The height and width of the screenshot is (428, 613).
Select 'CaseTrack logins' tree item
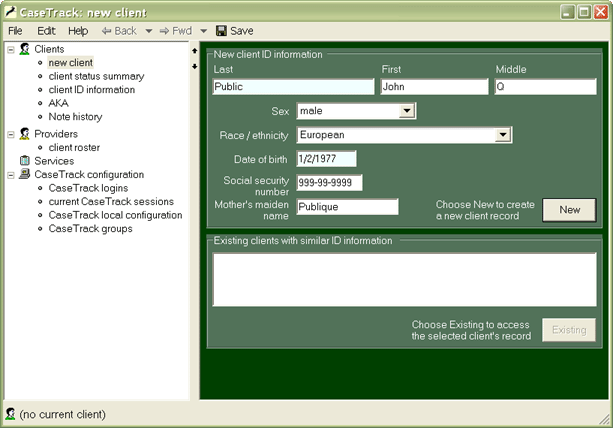(x=88, y=188)
